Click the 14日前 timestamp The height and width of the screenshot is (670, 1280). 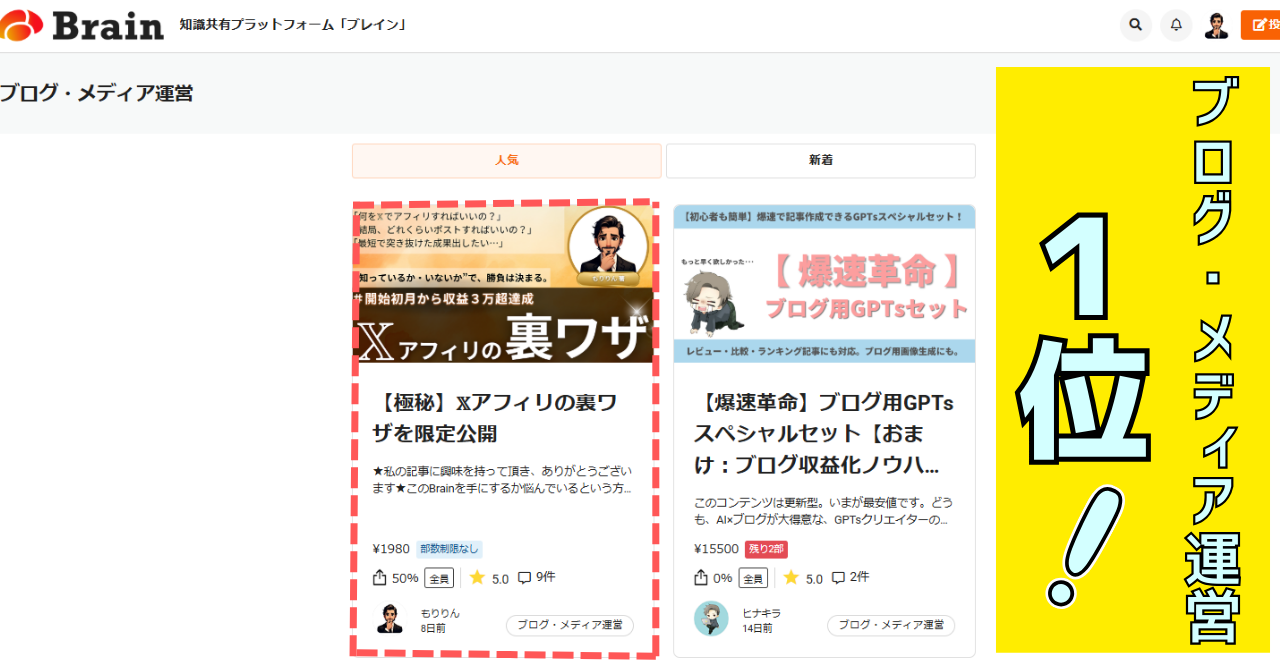click(757, 629)
